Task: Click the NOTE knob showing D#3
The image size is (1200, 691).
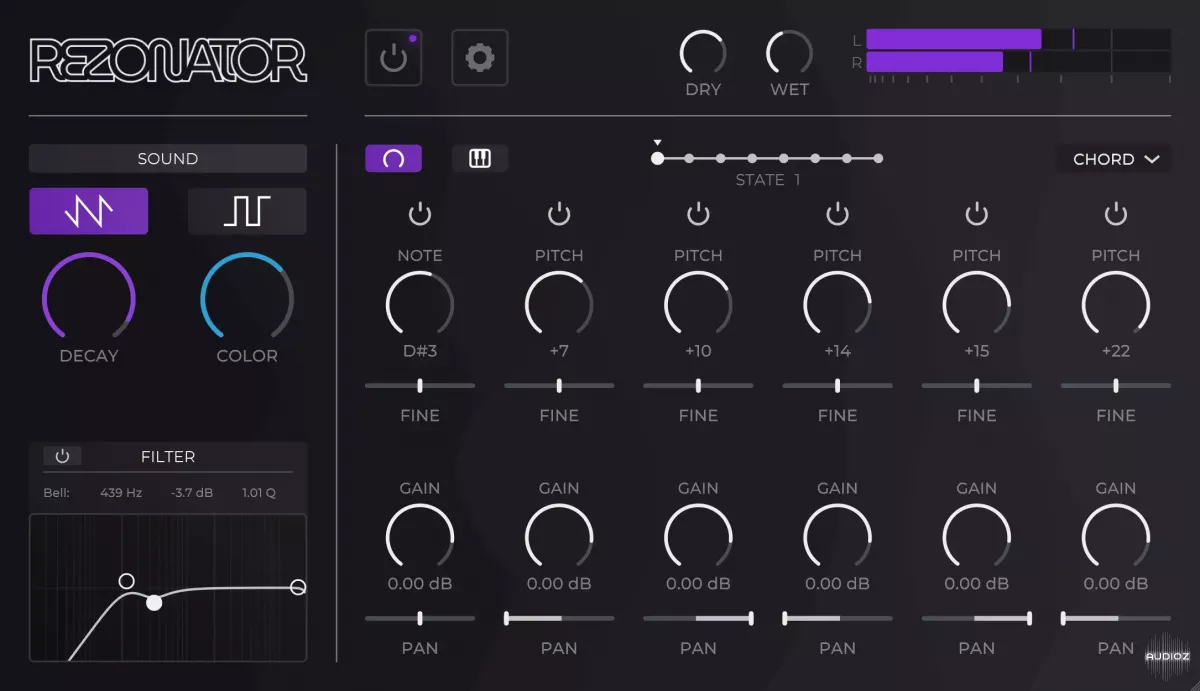Action: coord(420,305)
